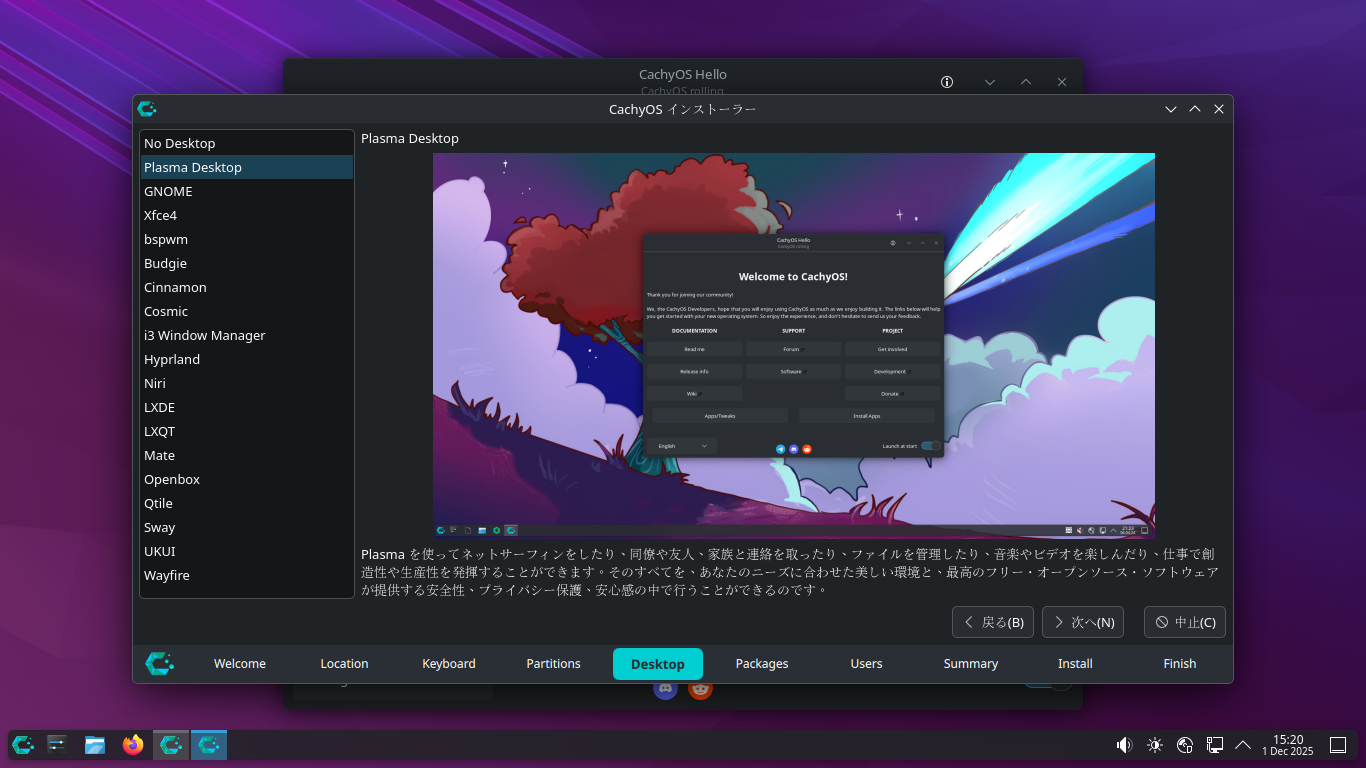Click the 中止(C) cancel button
Viewport: 1366px width, 768px height.
1184,622
